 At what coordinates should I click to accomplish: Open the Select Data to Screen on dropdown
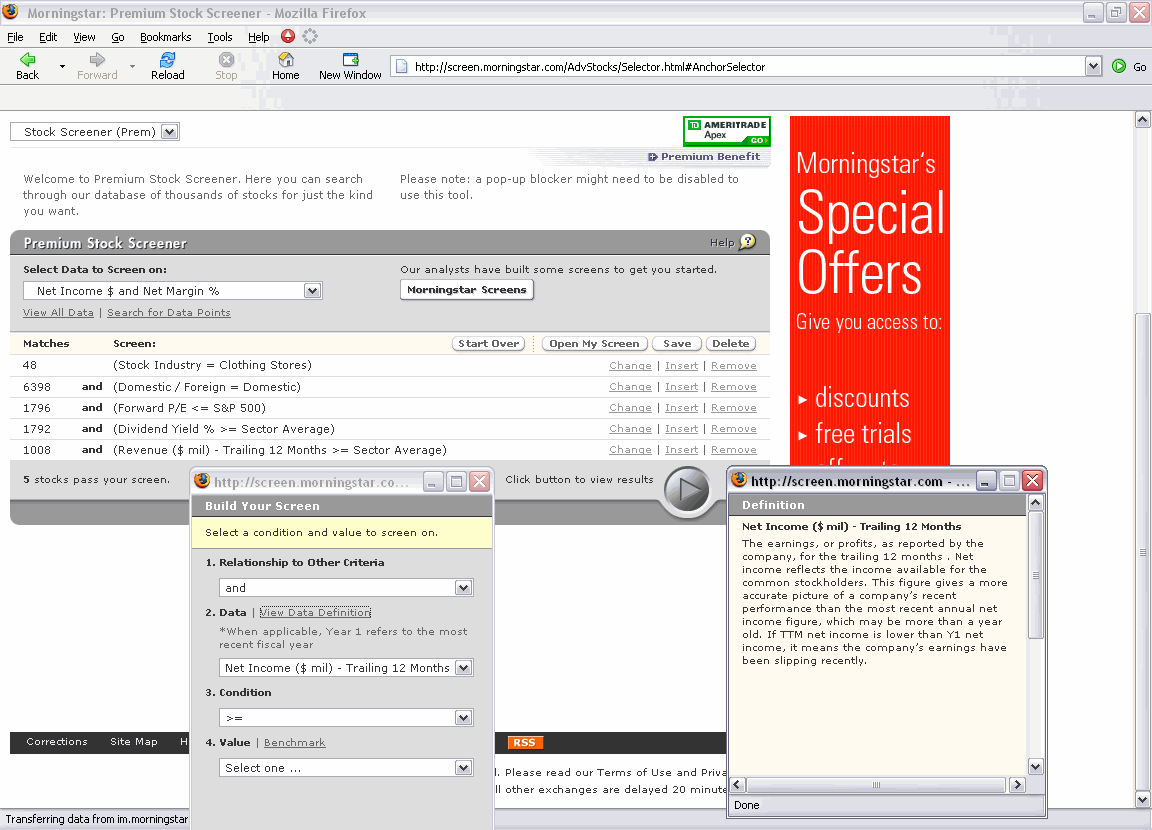pyautogui.click(x=312, y=291)
